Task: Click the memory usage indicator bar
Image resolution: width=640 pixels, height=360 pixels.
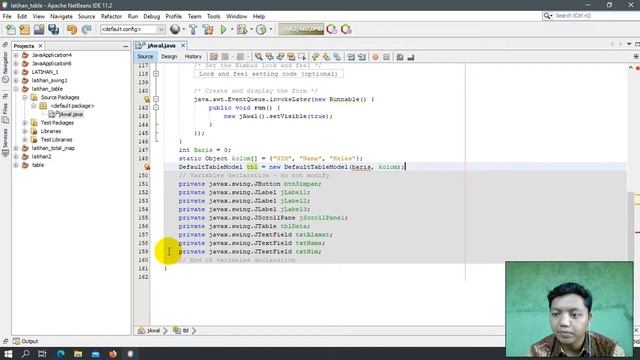Action: (301, 29)
